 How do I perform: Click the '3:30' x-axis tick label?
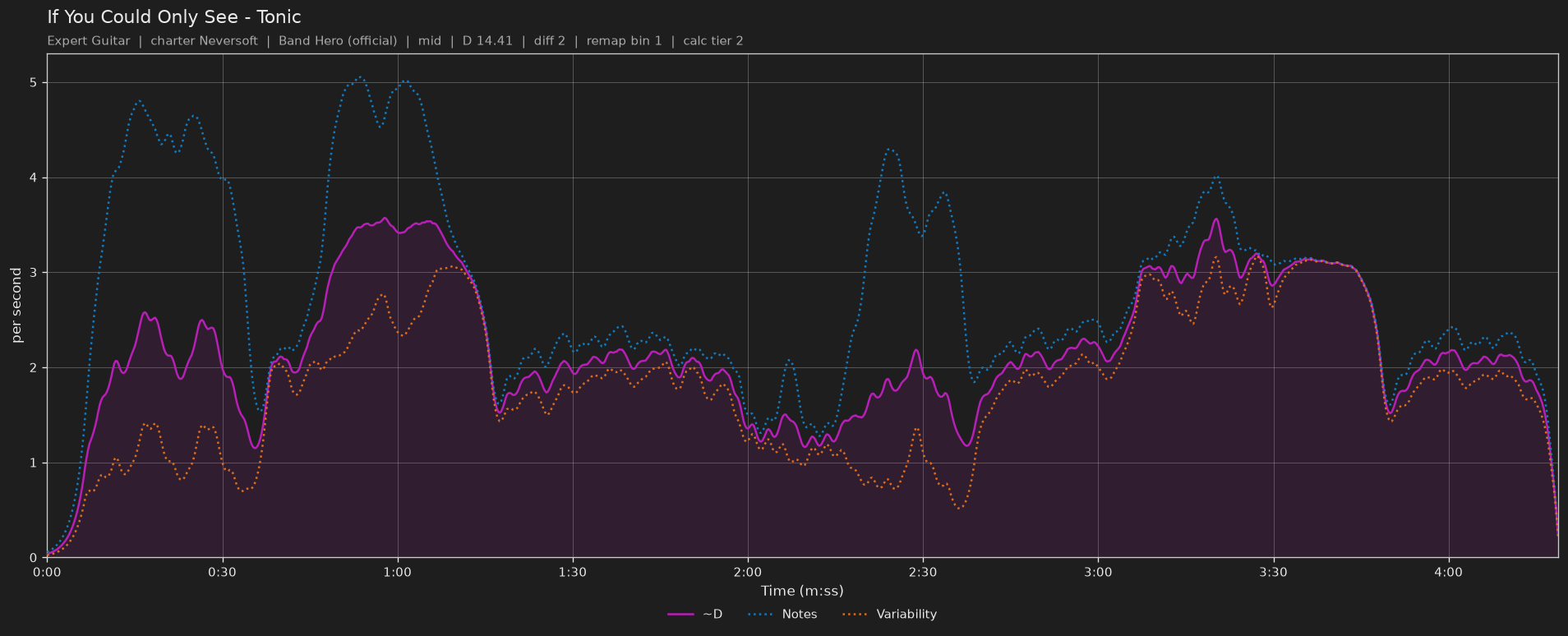(x=1273, y=572)
